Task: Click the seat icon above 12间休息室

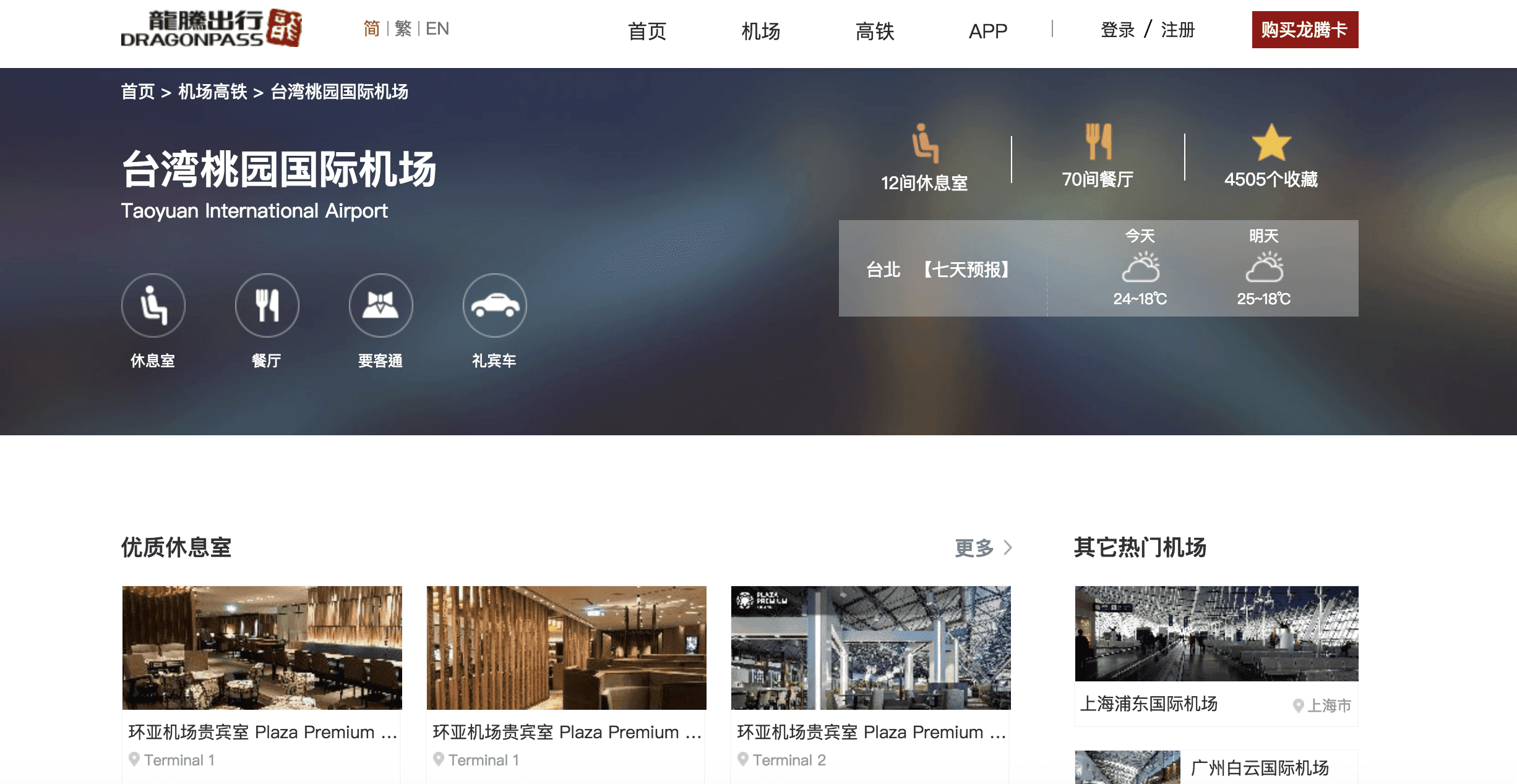Action: [926, 147]
